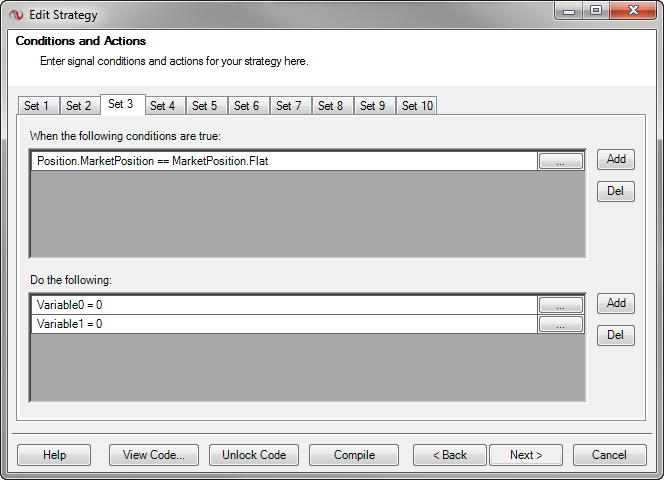Select the Variable0 = 0 action row

point(284,305)
